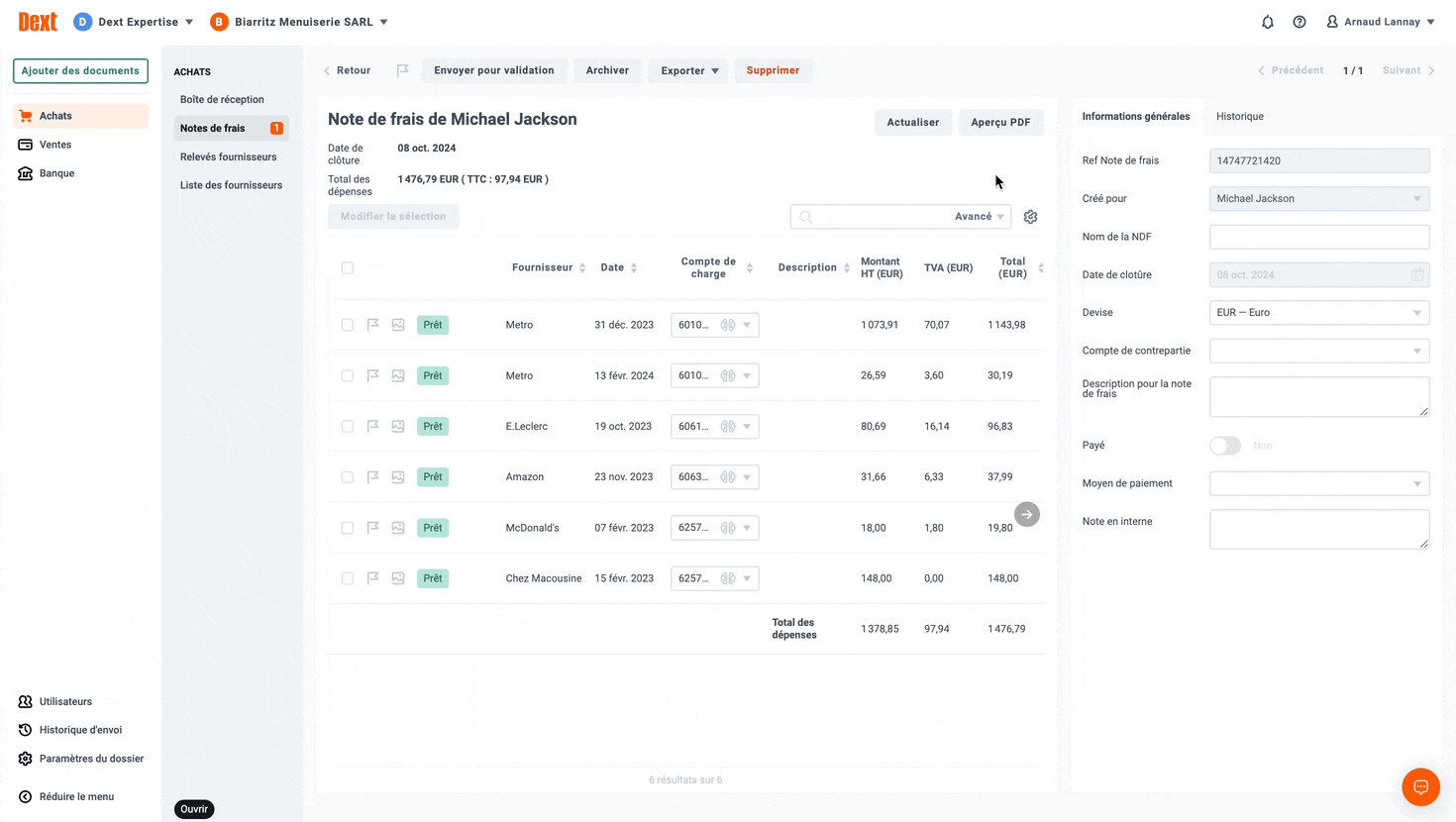Tick checkbox for Amazon row

348,477
